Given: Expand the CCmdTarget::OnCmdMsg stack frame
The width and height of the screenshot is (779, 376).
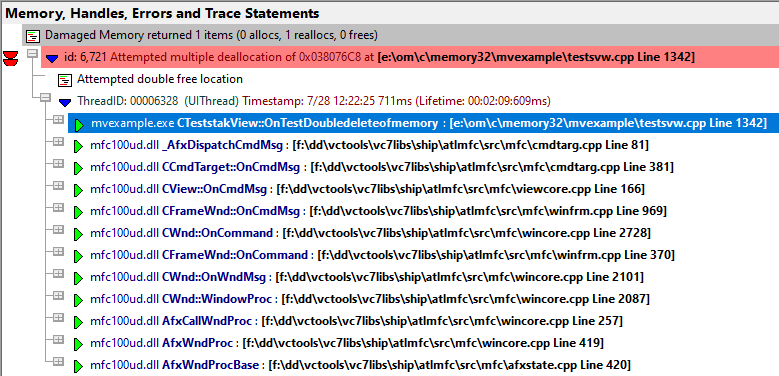Looking at the screenshot, I should coord(58,163).
